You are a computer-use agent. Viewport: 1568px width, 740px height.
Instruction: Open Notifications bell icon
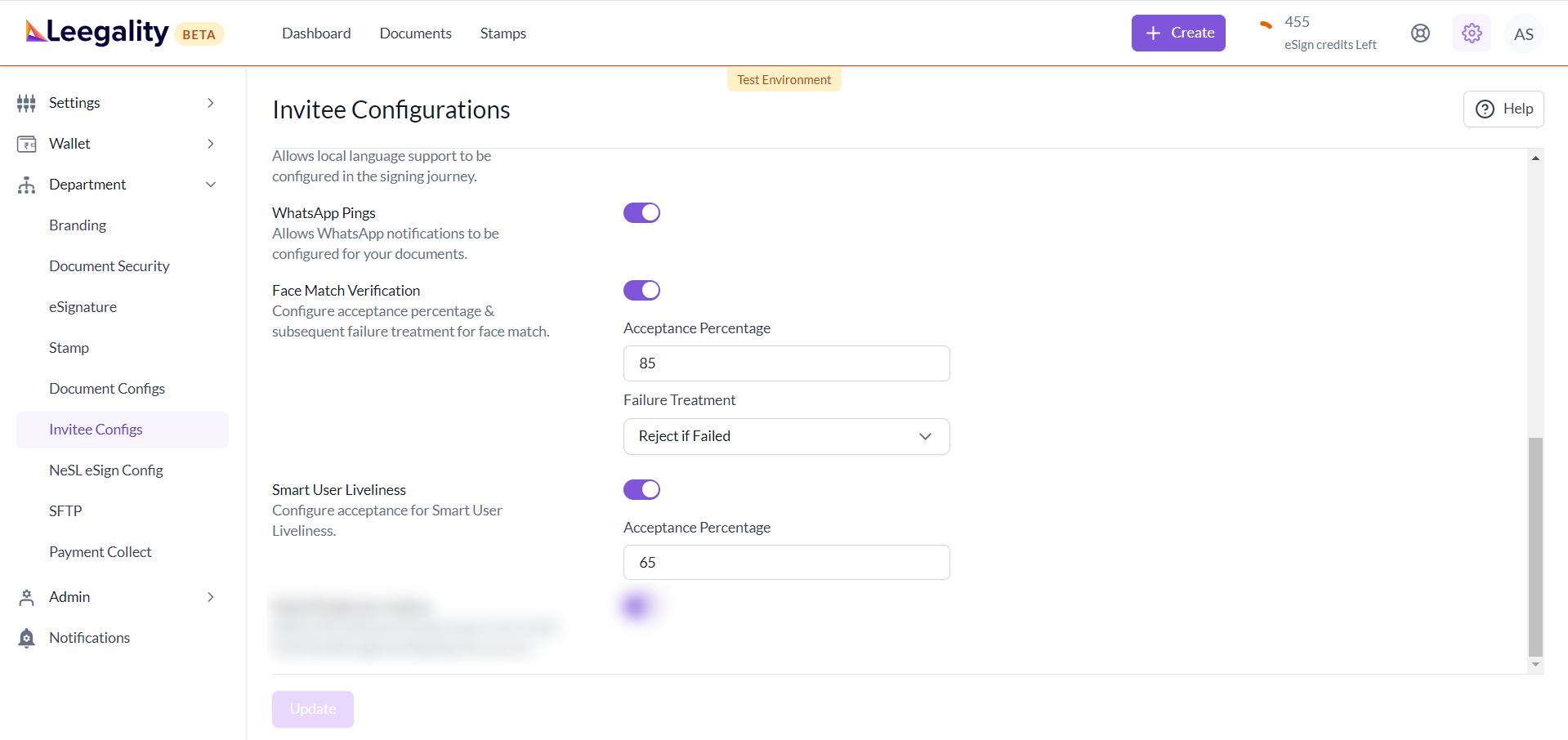[26, 638]
